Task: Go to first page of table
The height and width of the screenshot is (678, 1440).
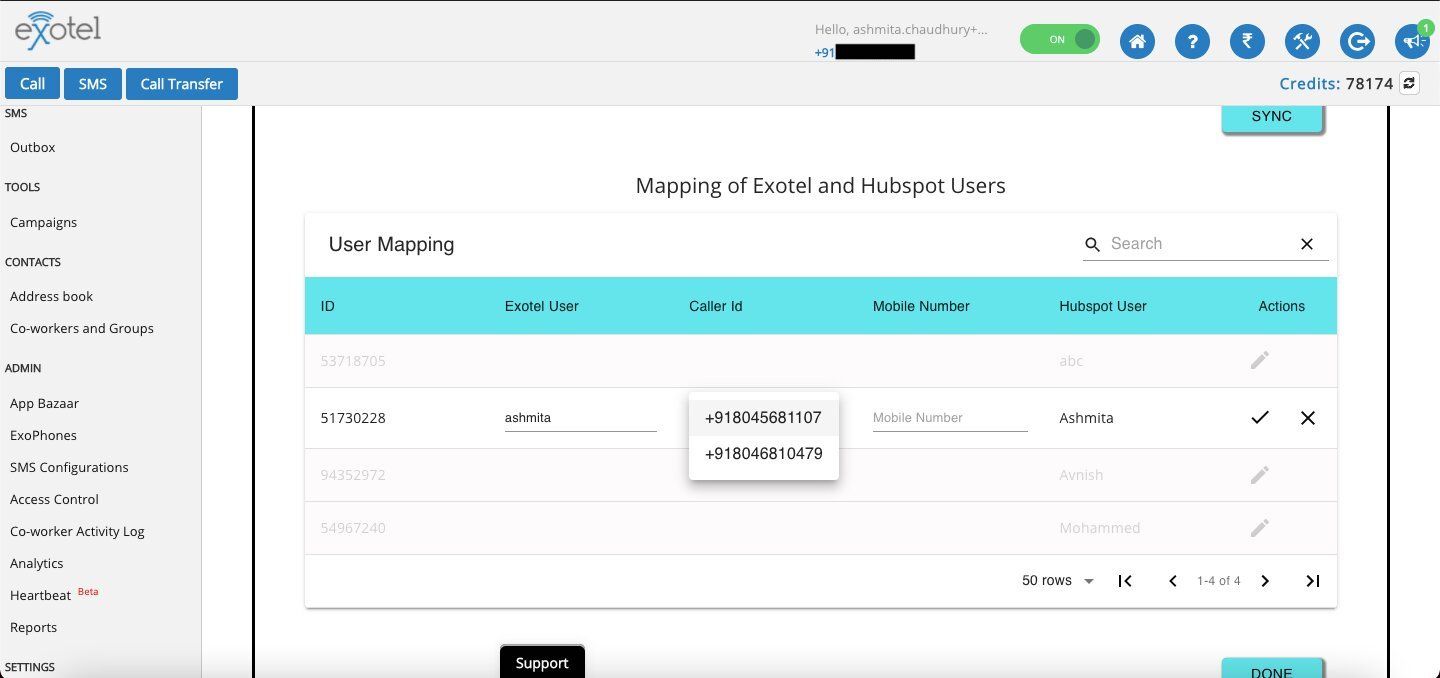Action: click(x=1125, y=581)
